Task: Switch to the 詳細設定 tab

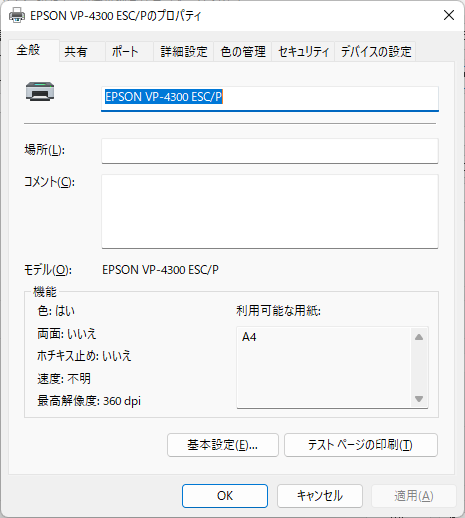Action: (184, 52)
